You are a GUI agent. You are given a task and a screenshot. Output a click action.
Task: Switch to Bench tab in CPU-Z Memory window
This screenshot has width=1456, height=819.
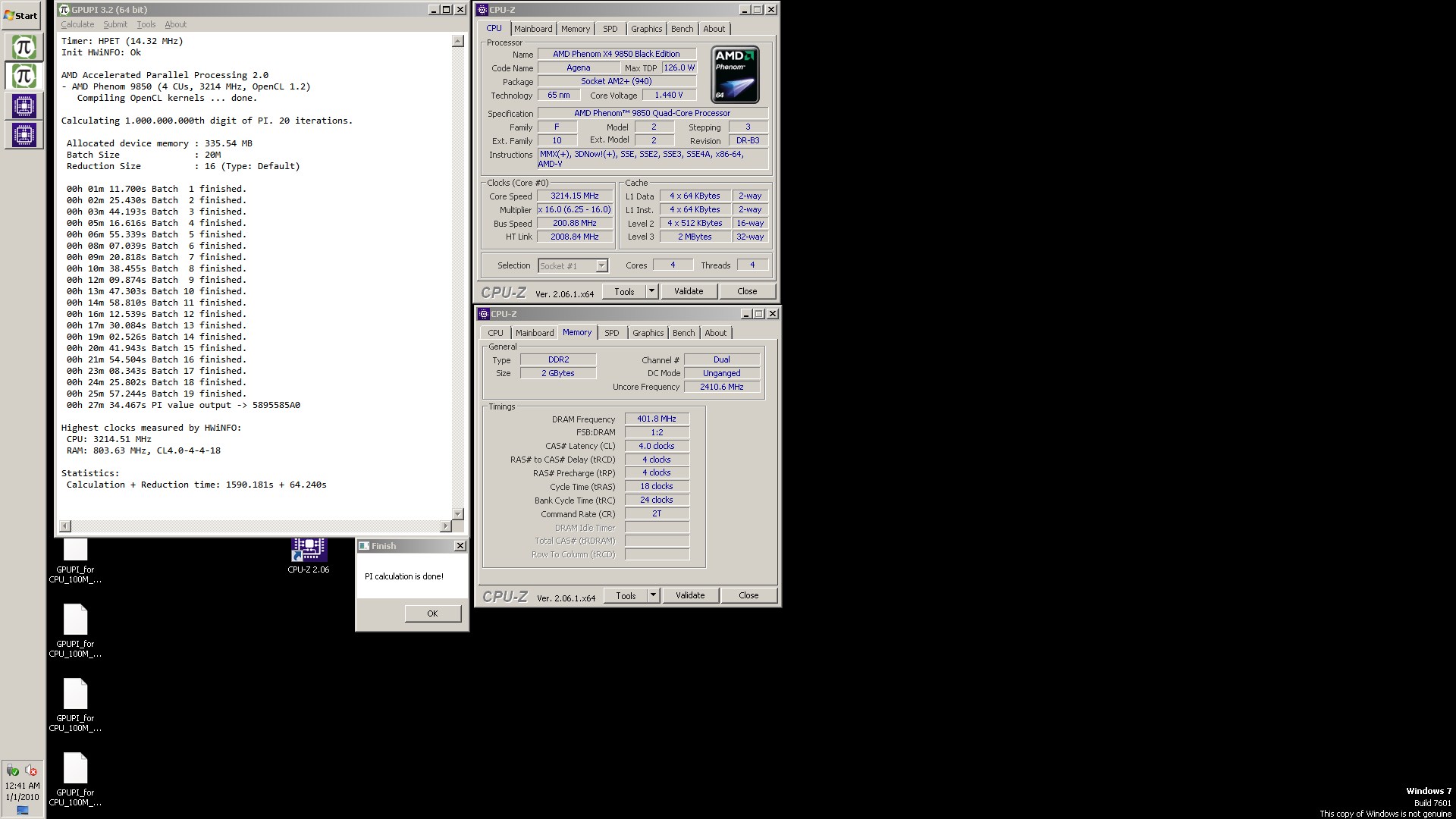684,333
